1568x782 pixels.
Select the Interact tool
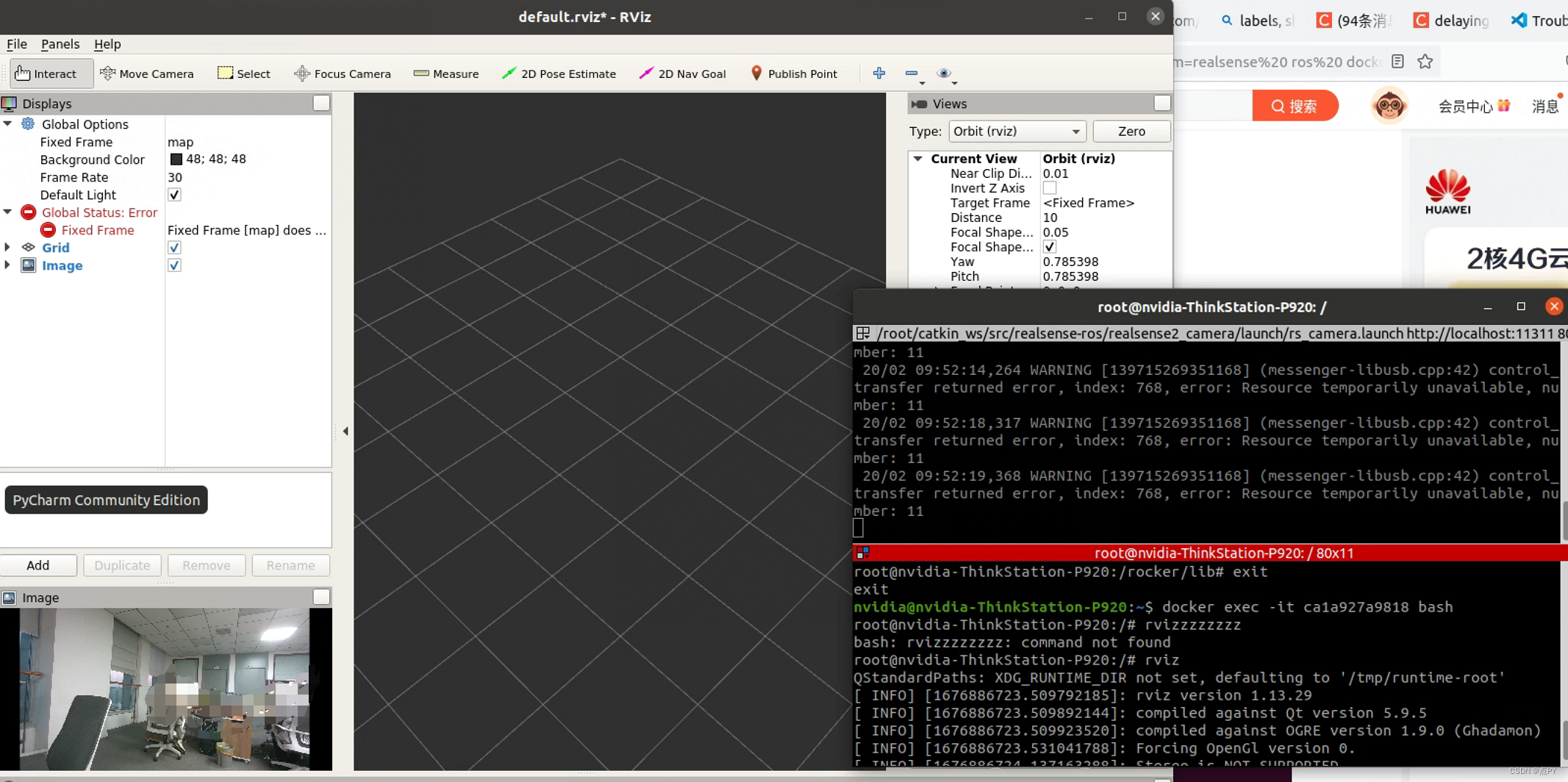click(51, 73)
